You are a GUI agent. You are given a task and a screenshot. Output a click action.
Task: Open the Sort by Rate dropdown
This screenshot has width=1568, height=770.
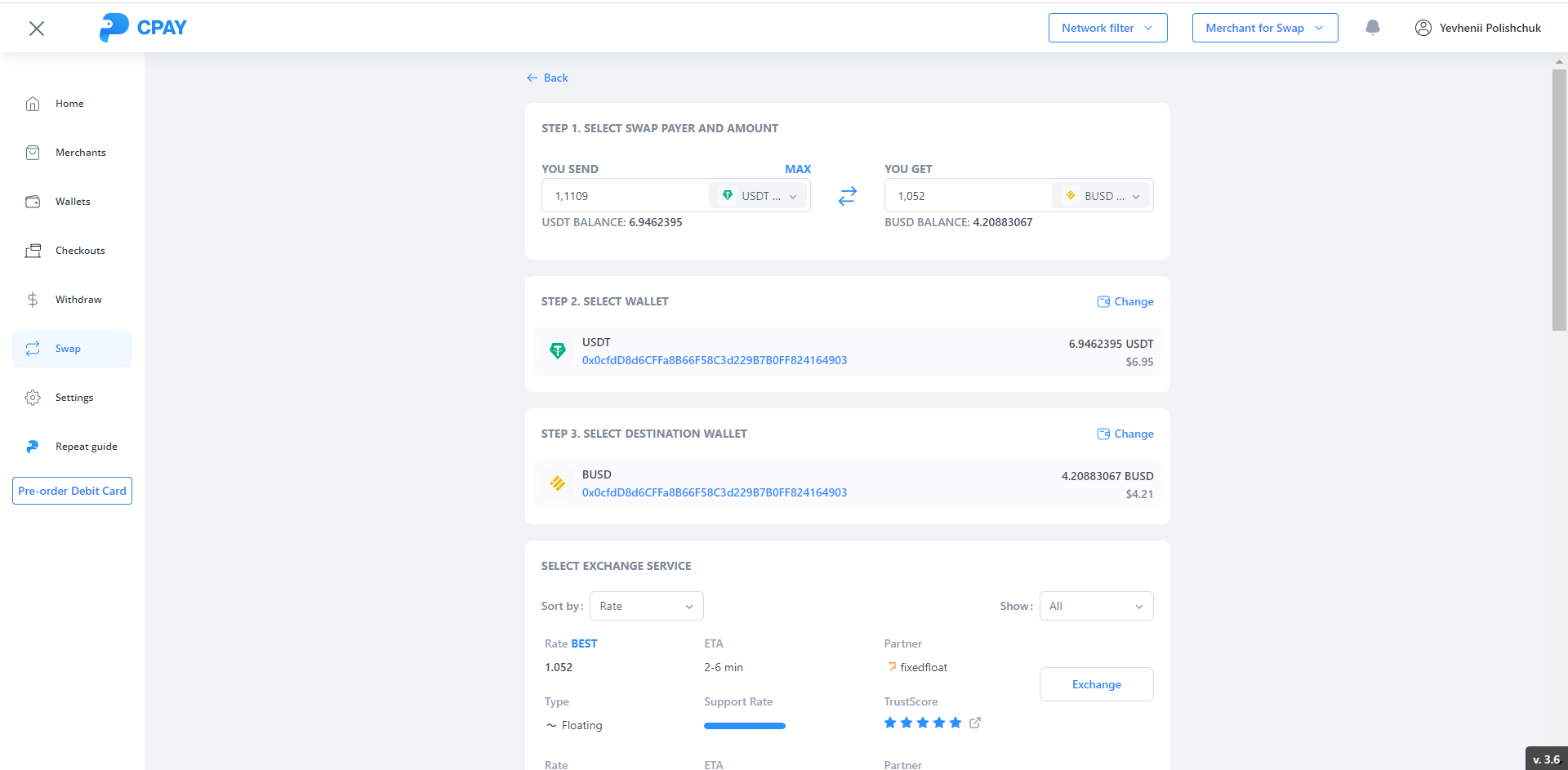(x=646, y=606)
